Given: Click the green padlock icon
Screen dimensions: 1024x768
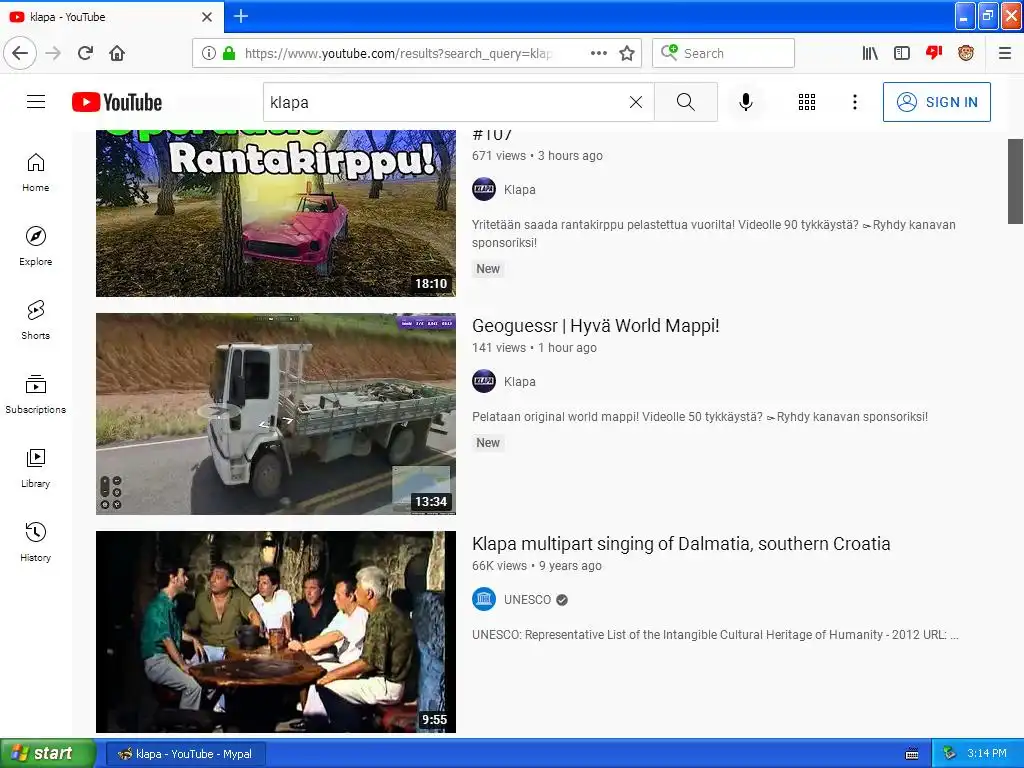Looking at the screenshot, I should click(229, 53).
